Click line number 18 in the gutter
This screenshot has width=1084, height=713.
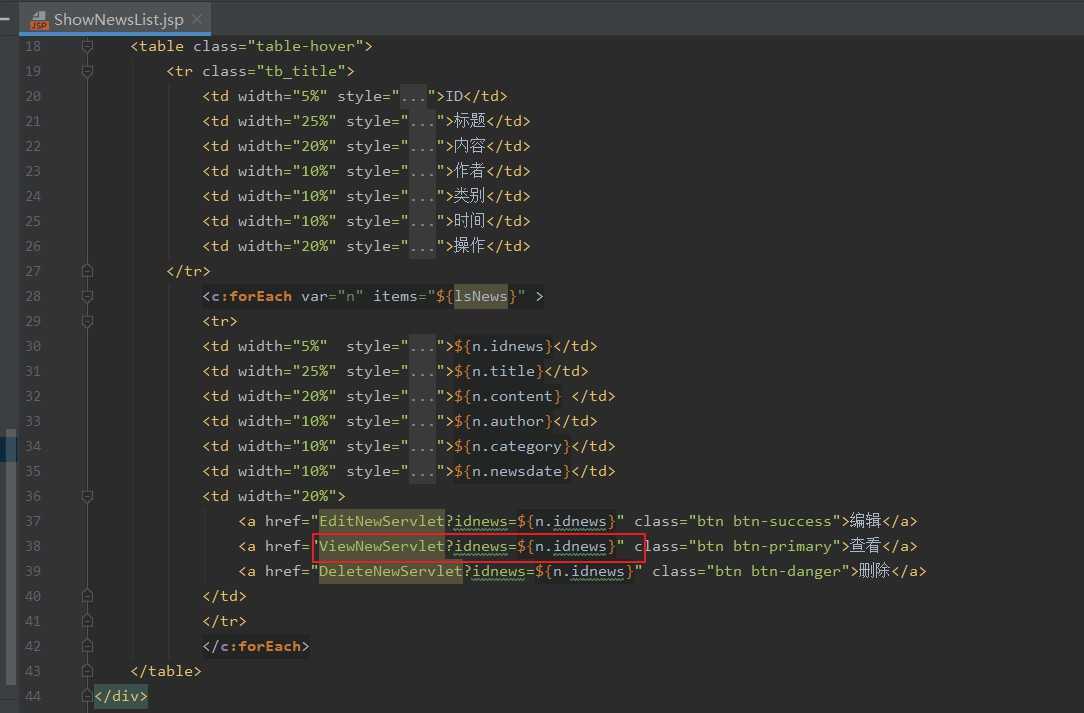33,46
